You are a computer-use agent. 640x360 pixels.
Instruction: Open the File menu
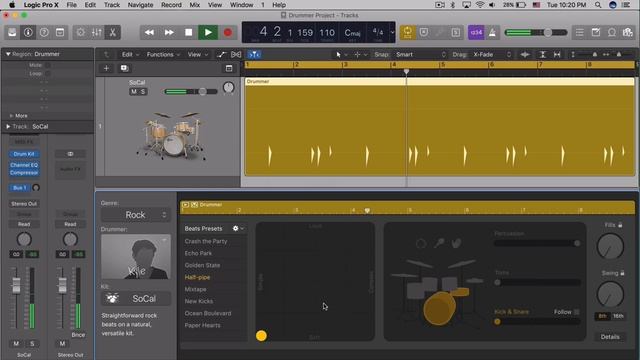(71, 5)
